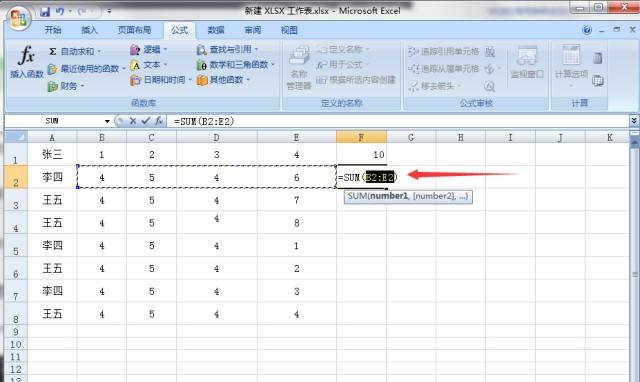Cancel the formula entry with X button
The width and height of the screenshot is (640, 382).
(x=133, y=121)
